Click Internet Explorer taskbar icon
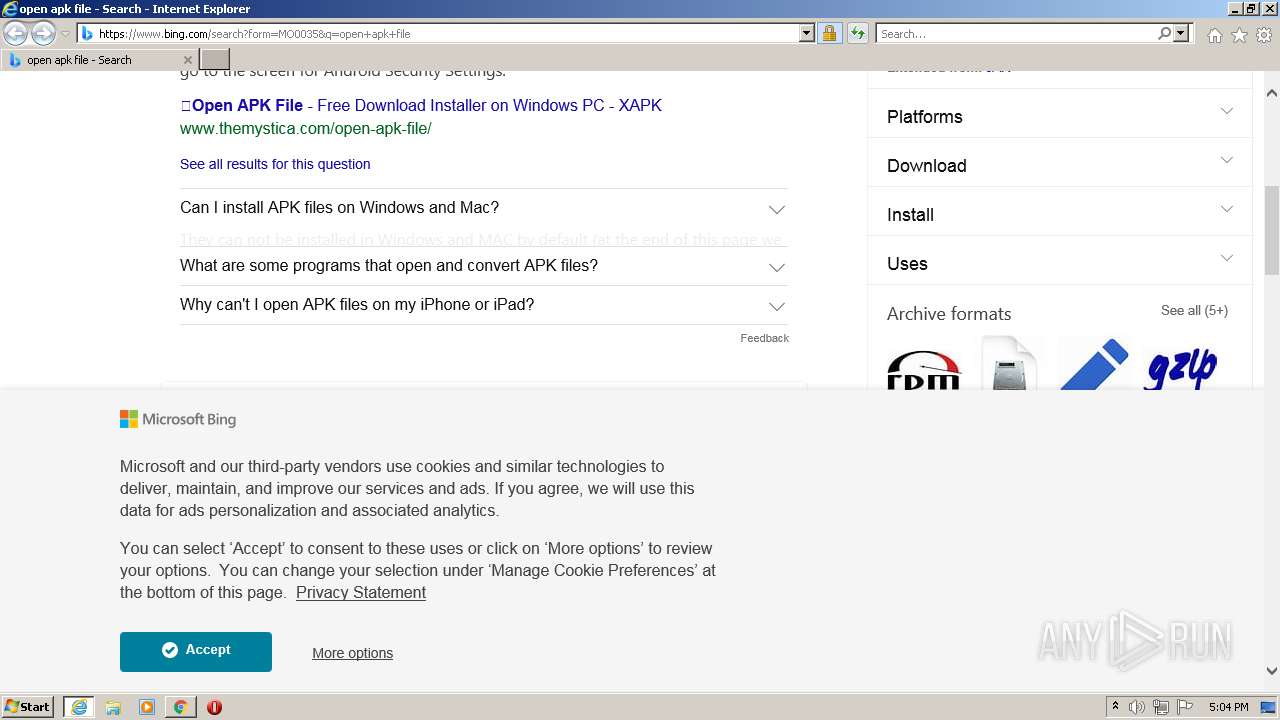 79,707
